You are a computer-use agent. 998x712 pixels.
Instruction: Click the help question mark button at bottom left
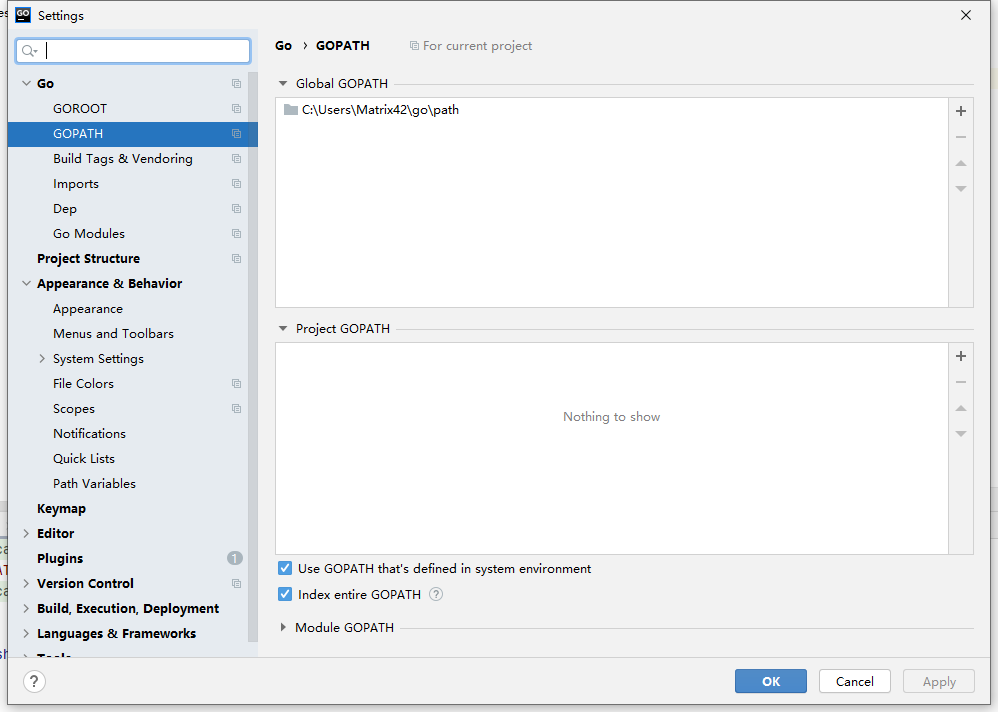click(x=34, y=681)
